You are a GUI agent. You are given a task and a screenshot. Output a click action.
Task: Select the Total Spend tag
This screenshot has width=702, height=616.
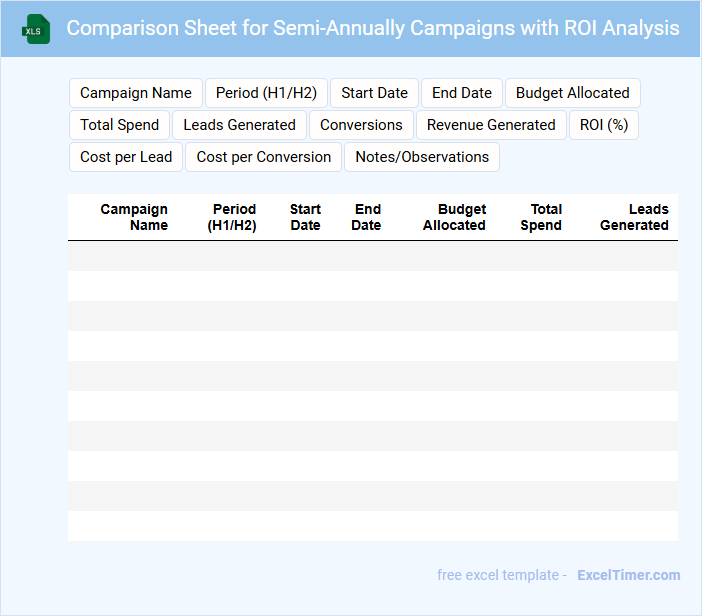[120, 125]
